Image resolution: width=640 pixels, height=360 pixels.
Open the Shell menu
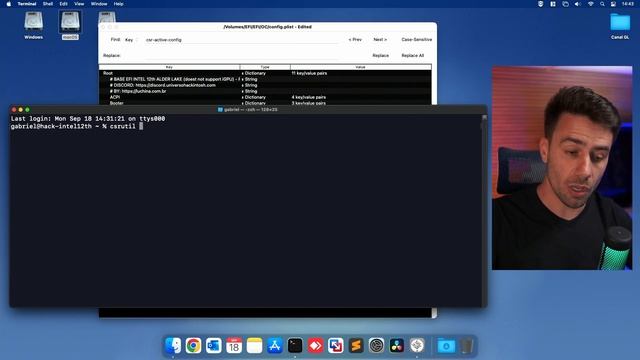(48, 4)
